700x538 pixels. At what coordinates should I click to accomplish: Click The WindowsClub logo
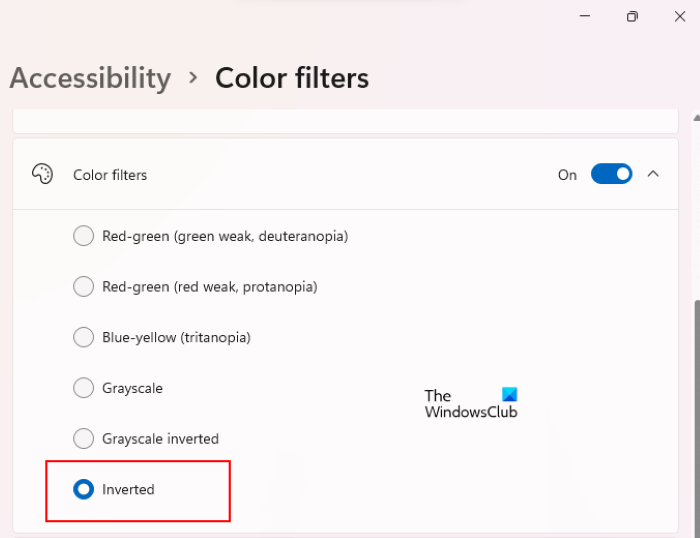click(x=471, y=403)
